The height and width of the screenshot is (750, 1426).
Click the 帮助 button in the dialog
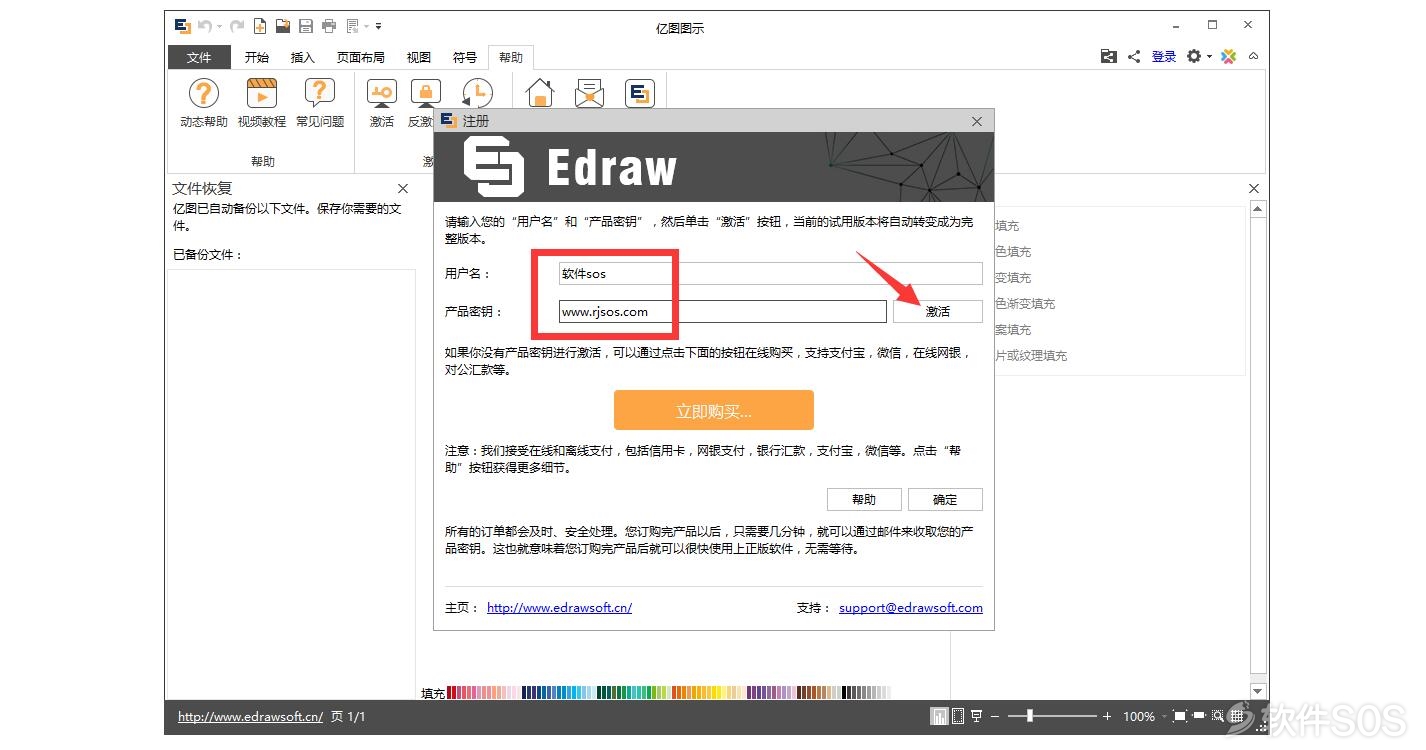864,499
